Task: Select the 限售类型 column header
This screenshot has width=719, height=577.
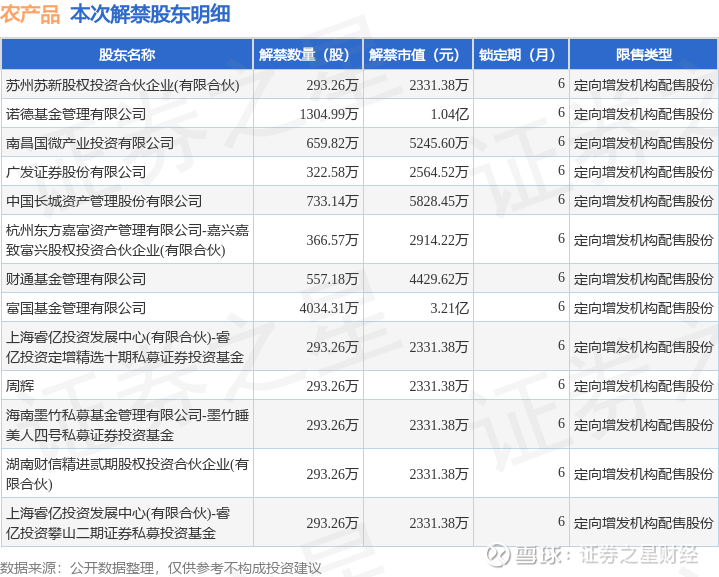Action: pyautogui.click(x=643, y=55)
